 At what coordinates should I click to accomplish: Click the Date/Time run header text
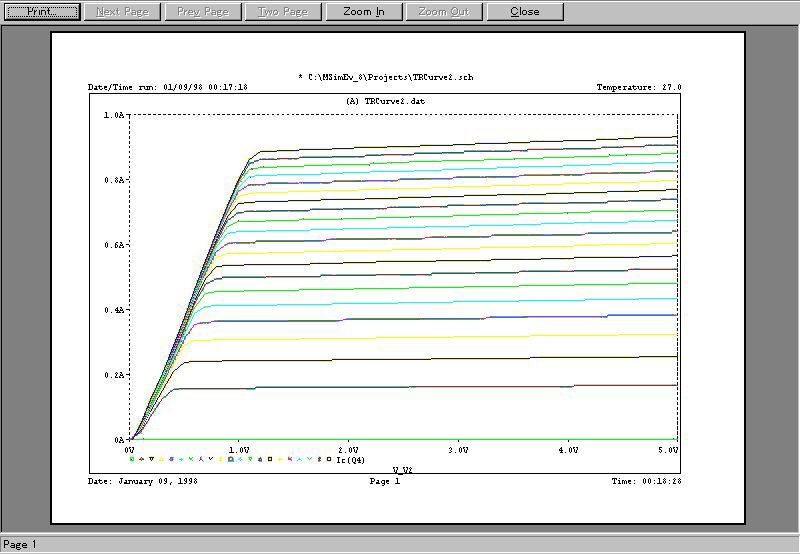coord(168,88)
